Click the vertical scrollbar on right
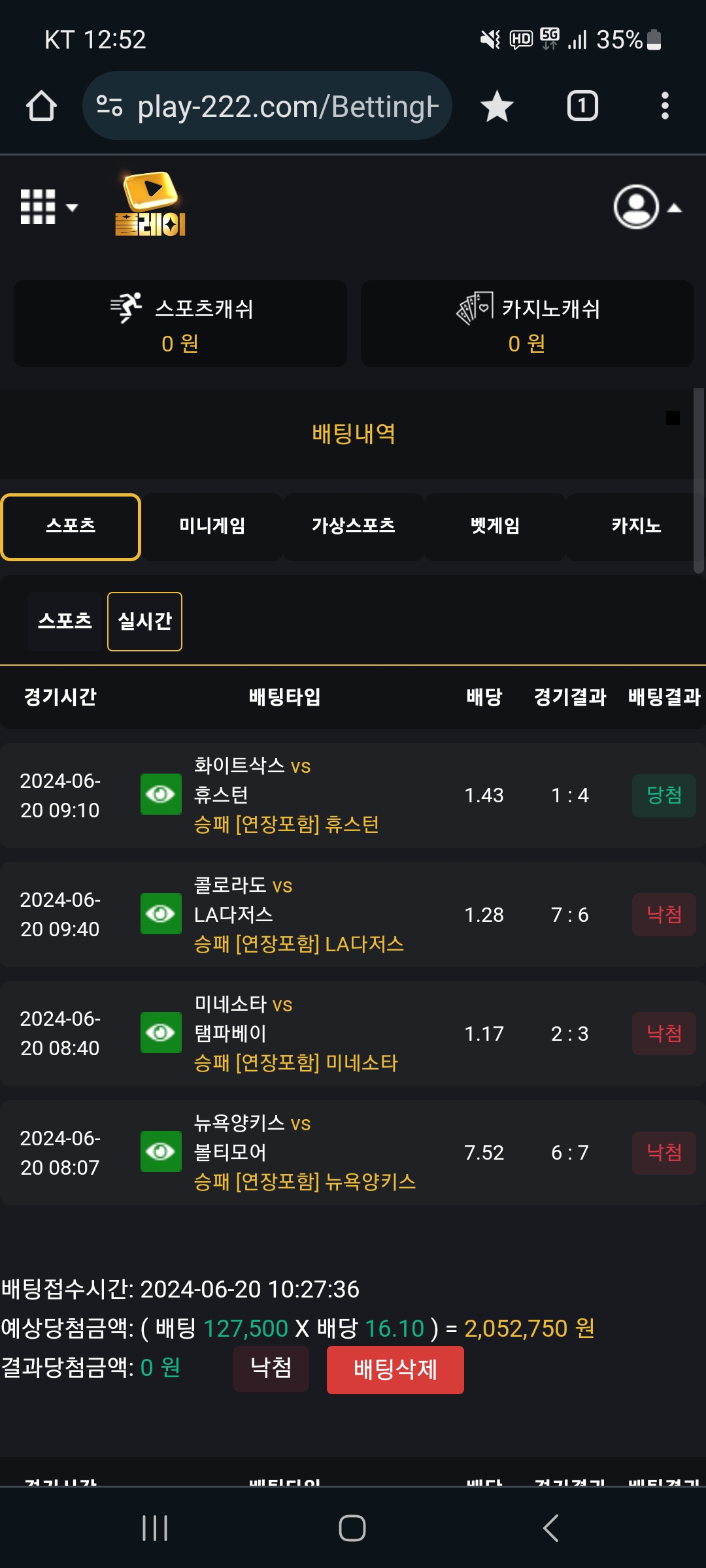 [699, 481]
